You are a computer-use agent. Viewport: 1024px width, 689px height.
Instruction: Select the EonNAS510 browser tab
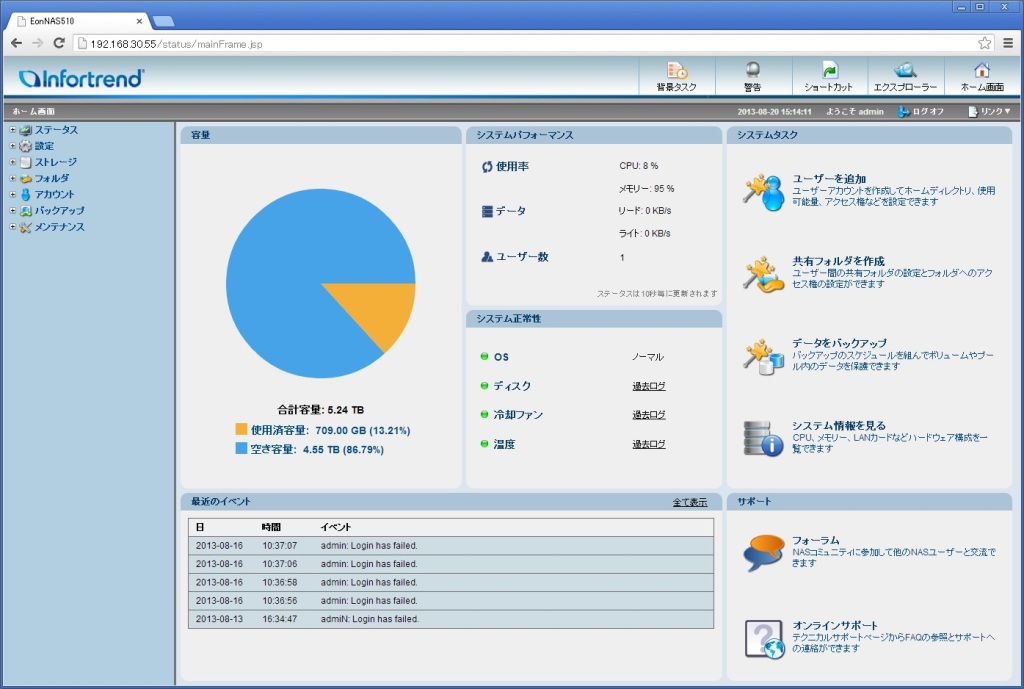[x=75, y=20]
